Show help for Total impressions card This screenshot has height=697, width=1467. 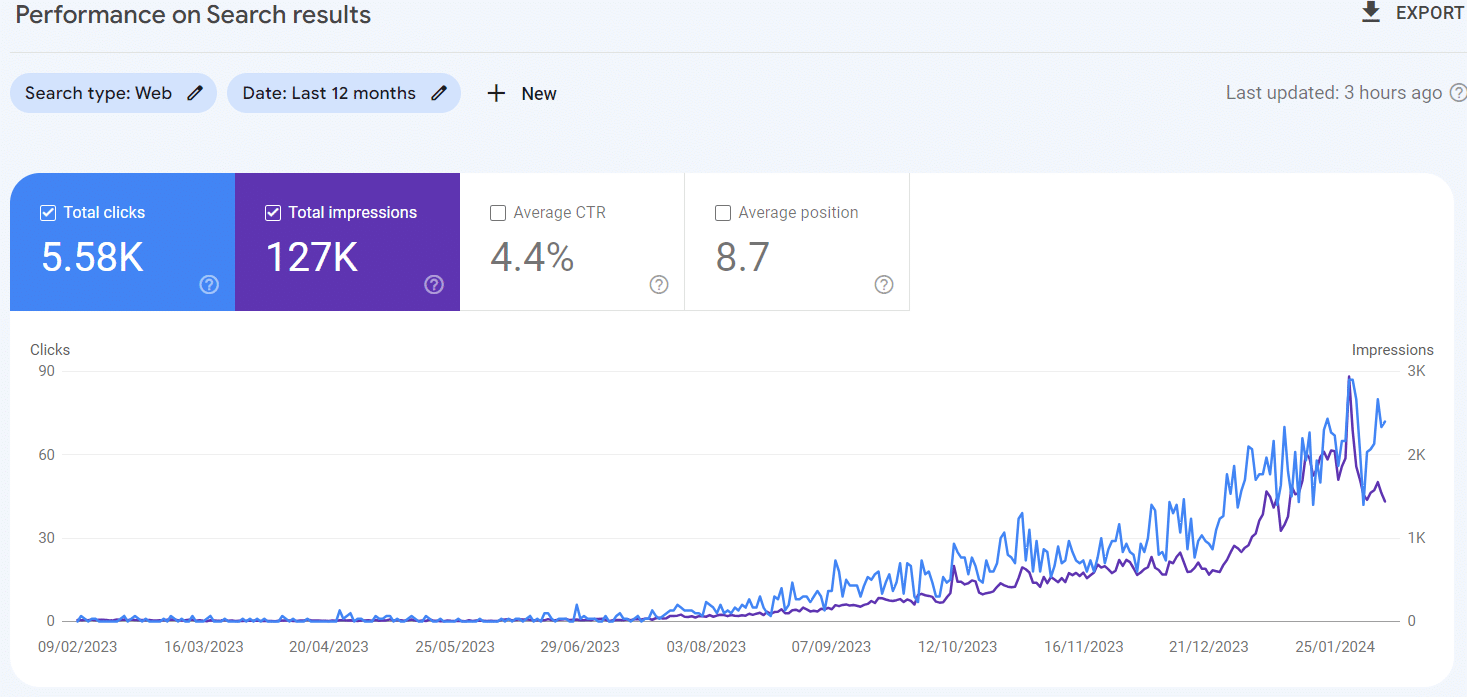[434, 285]
